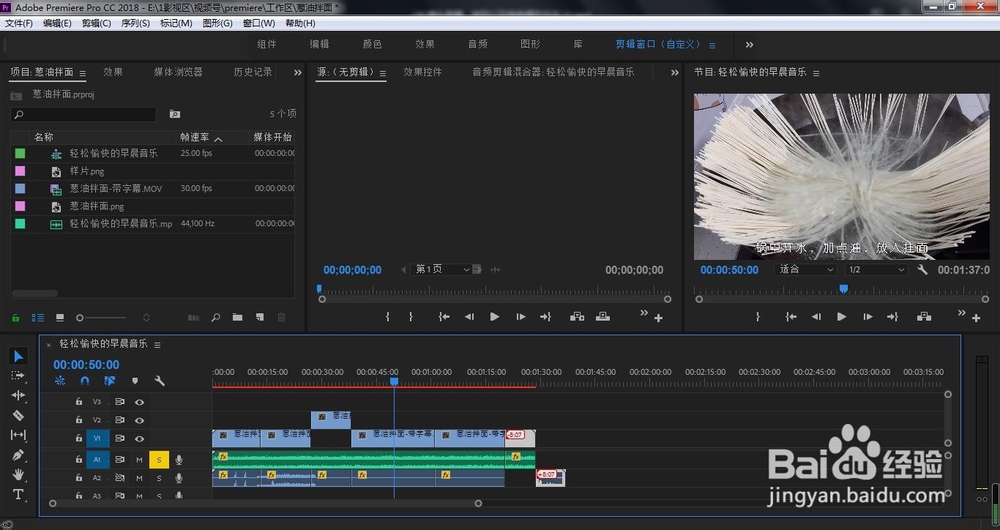Open timeline sequence panel menu

coord(158,345)
